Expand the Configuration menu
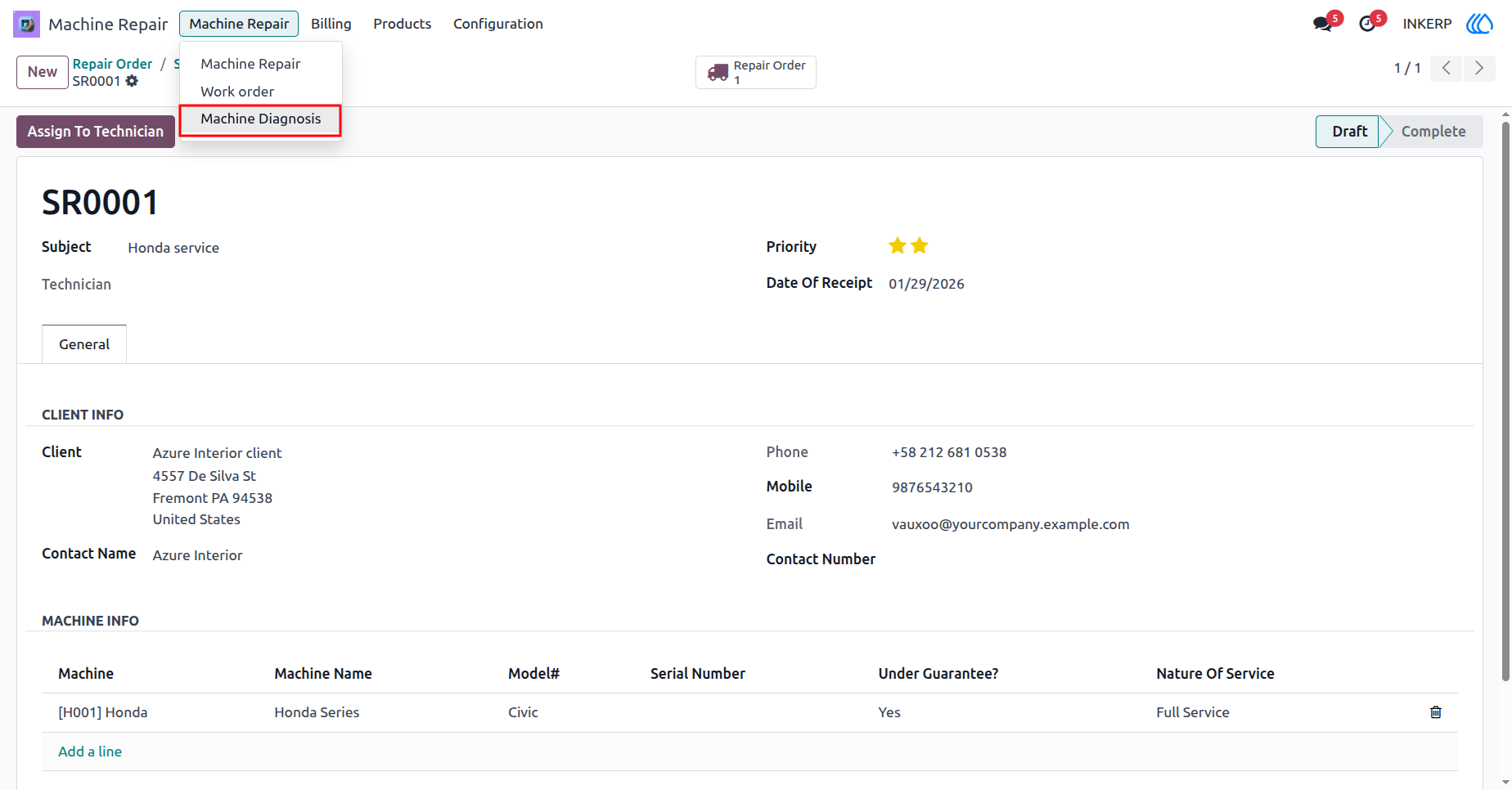 pos(497,24)
